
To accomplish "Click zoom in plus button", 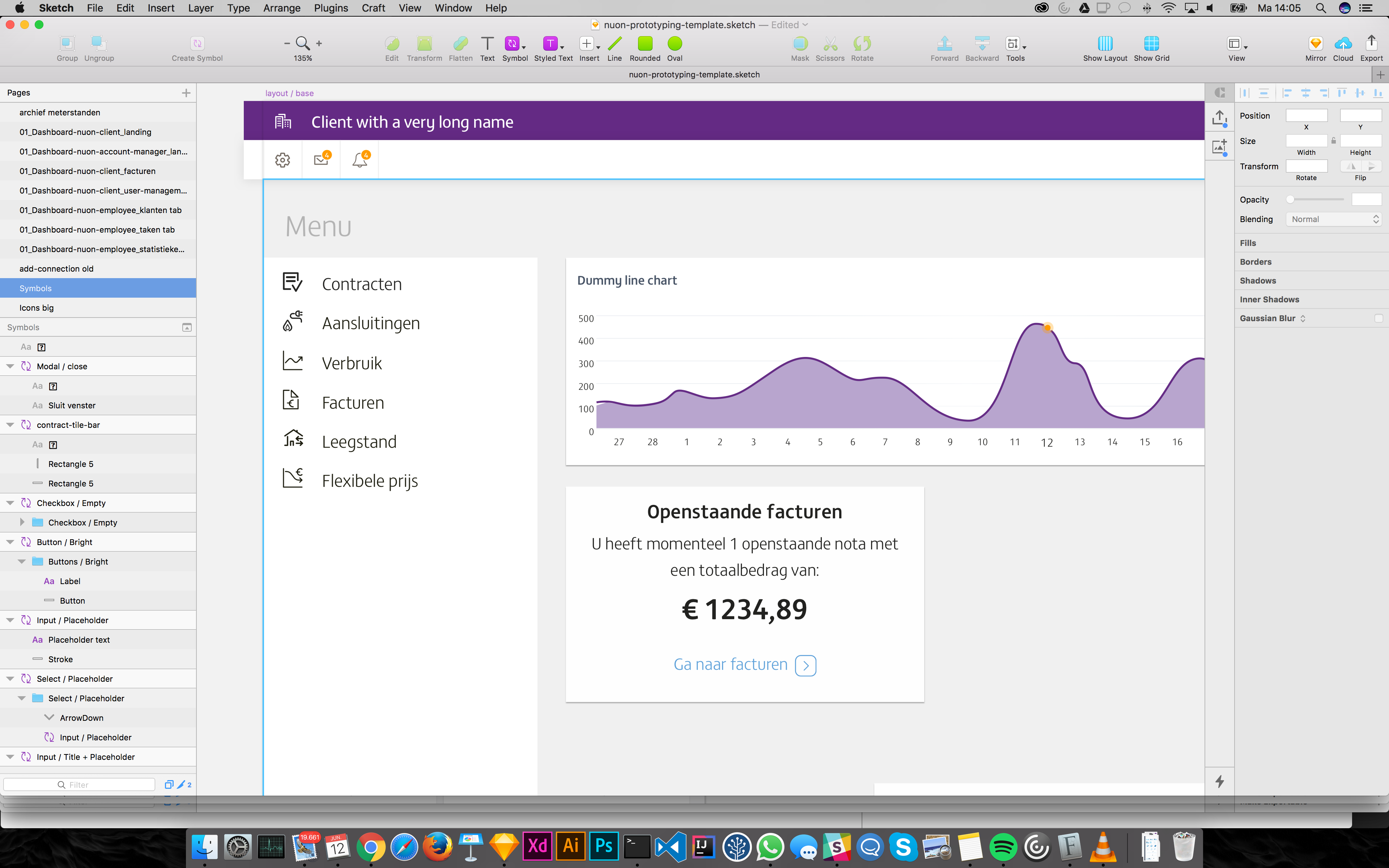I will coord(319,44).
